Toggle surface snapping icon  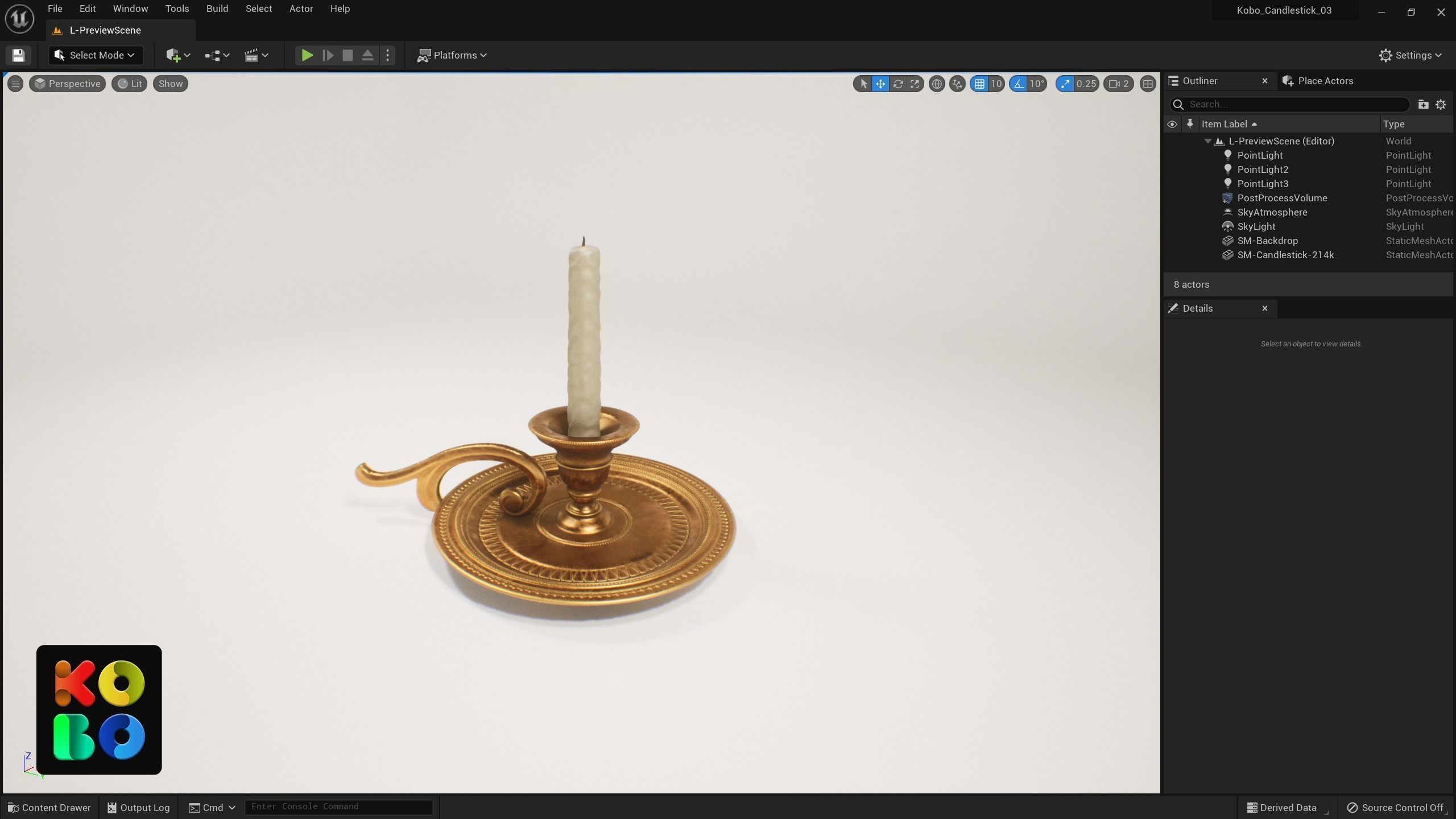[957, 84]
